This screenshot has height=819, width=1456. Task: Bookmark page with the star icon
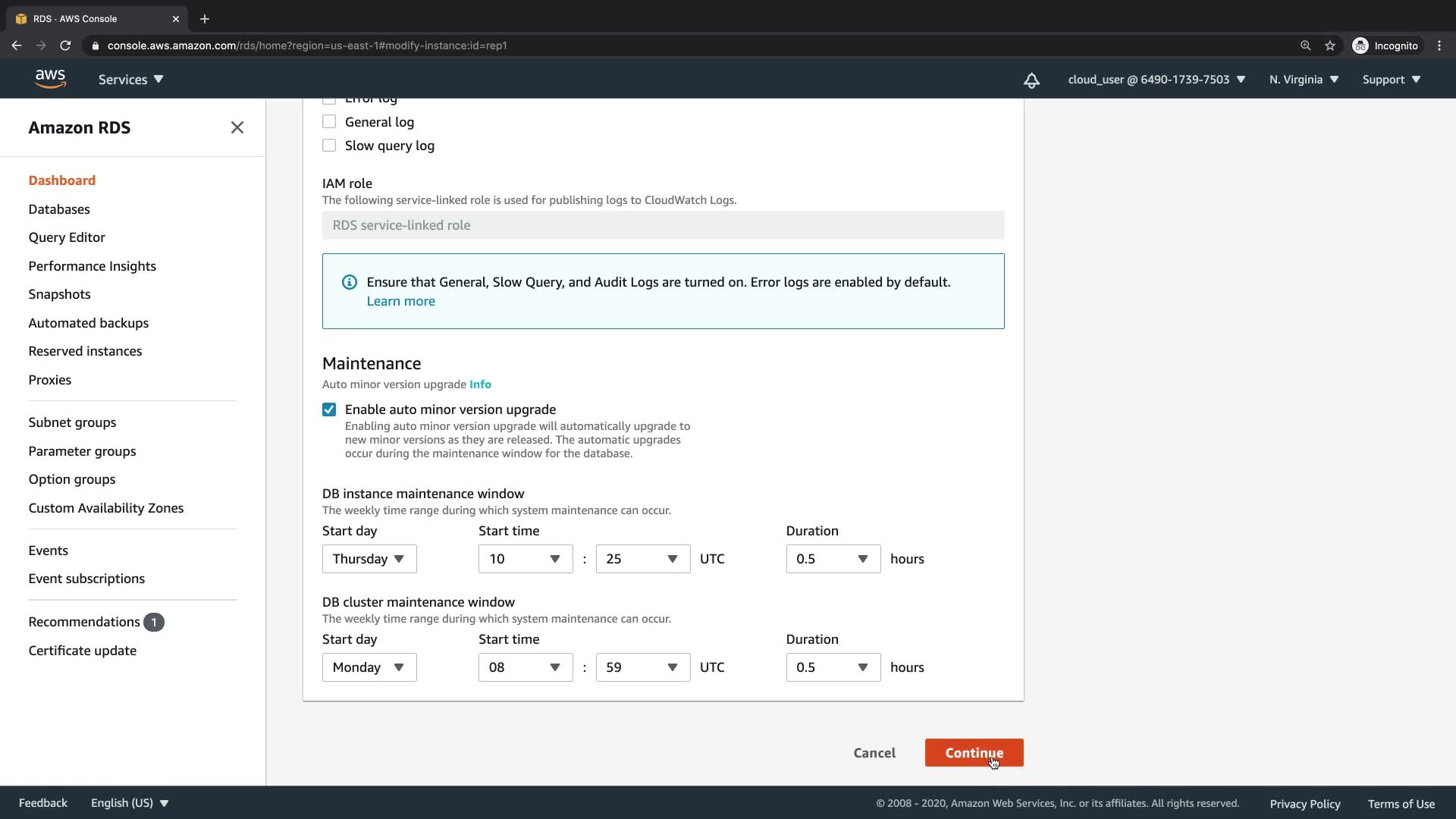pyautogui.click(x=1330, y=45)
